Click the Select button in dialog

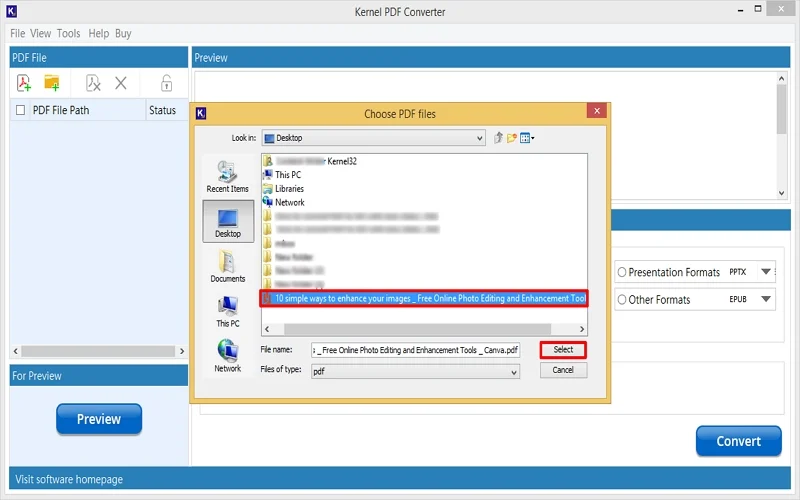click(x=563, y=350)
